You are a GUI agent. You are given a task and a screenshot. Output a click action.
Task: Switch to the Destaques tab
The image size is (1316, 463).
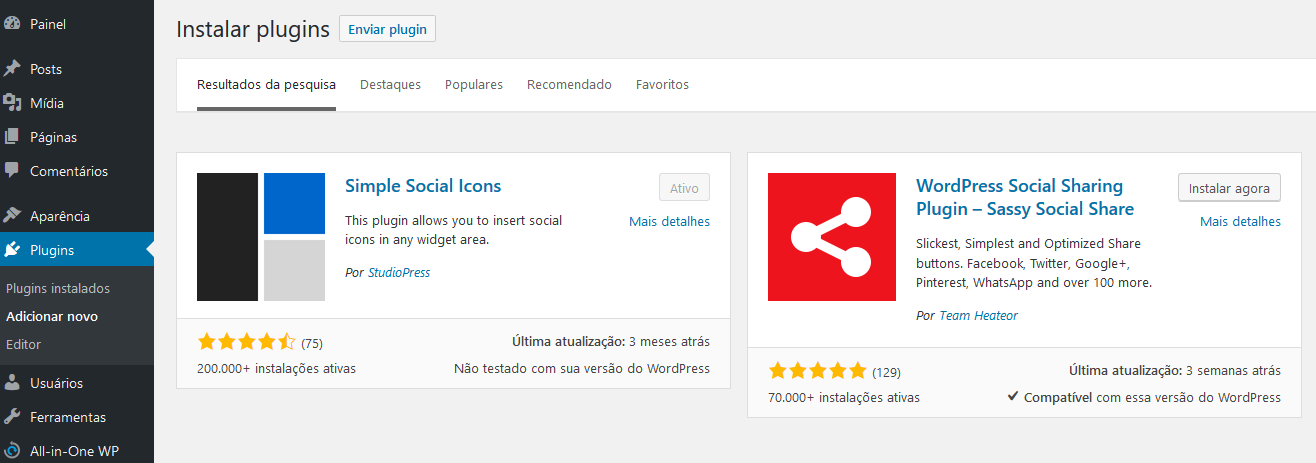pos(390,85)
